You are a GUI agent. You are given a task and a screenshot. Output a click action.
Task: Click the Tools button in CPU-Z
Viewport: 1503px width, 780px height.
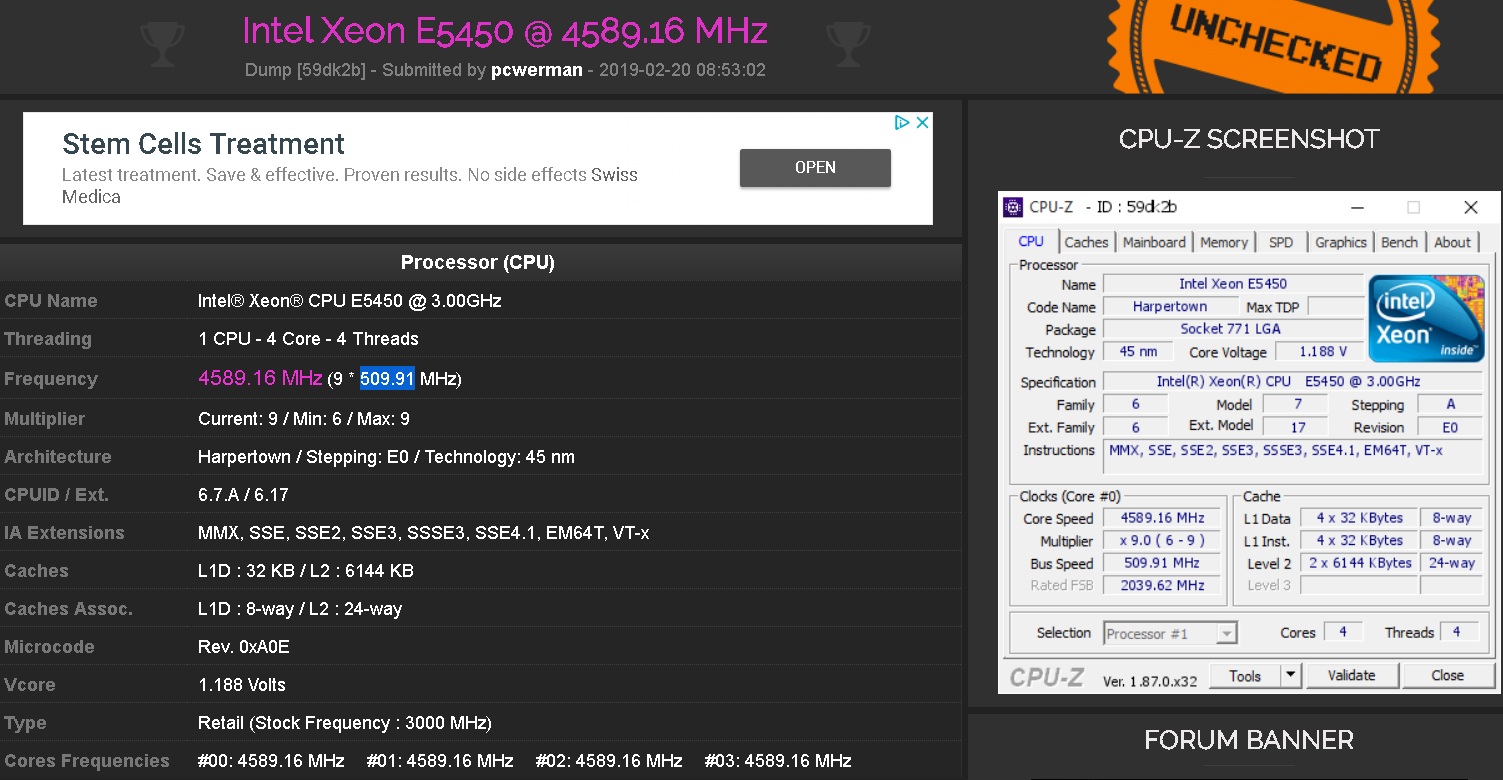1245,676
